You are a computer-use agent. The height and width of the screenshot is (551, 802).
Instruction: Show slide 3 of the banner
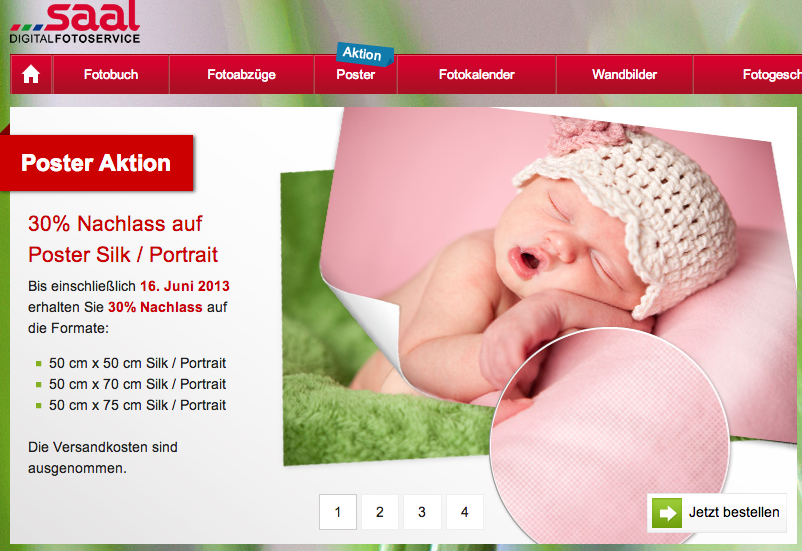(422, 512)
